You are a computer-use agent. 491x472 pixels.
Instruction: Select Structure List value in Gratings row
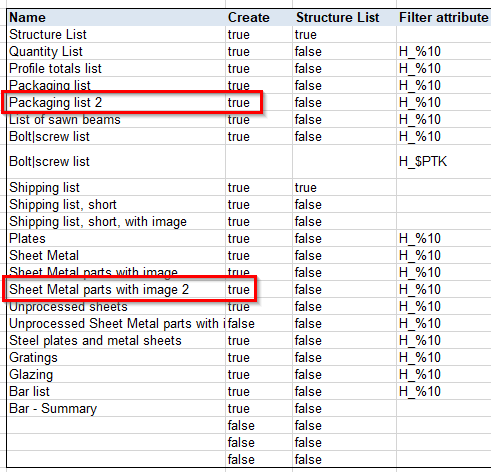(x=344, y=357)
